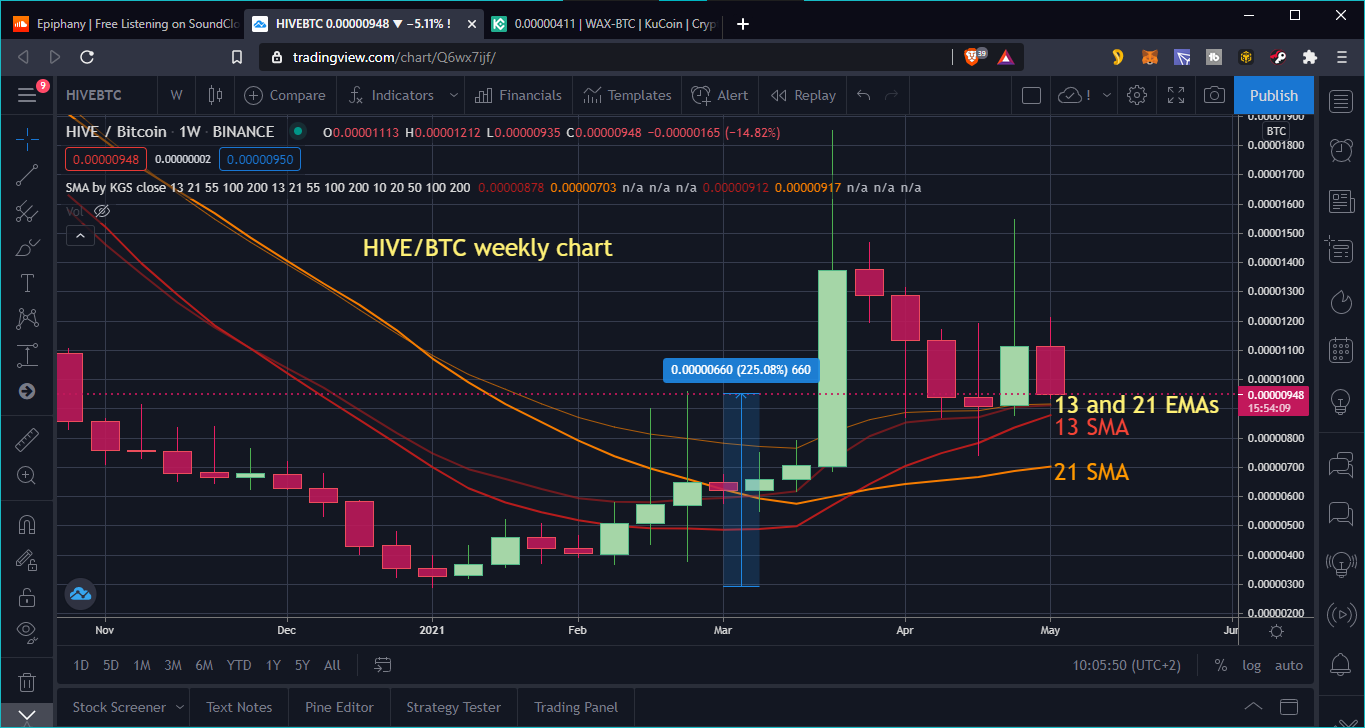Toggle auto price scale
The width and height of the screenshot is (1365, 728).
1289,665
